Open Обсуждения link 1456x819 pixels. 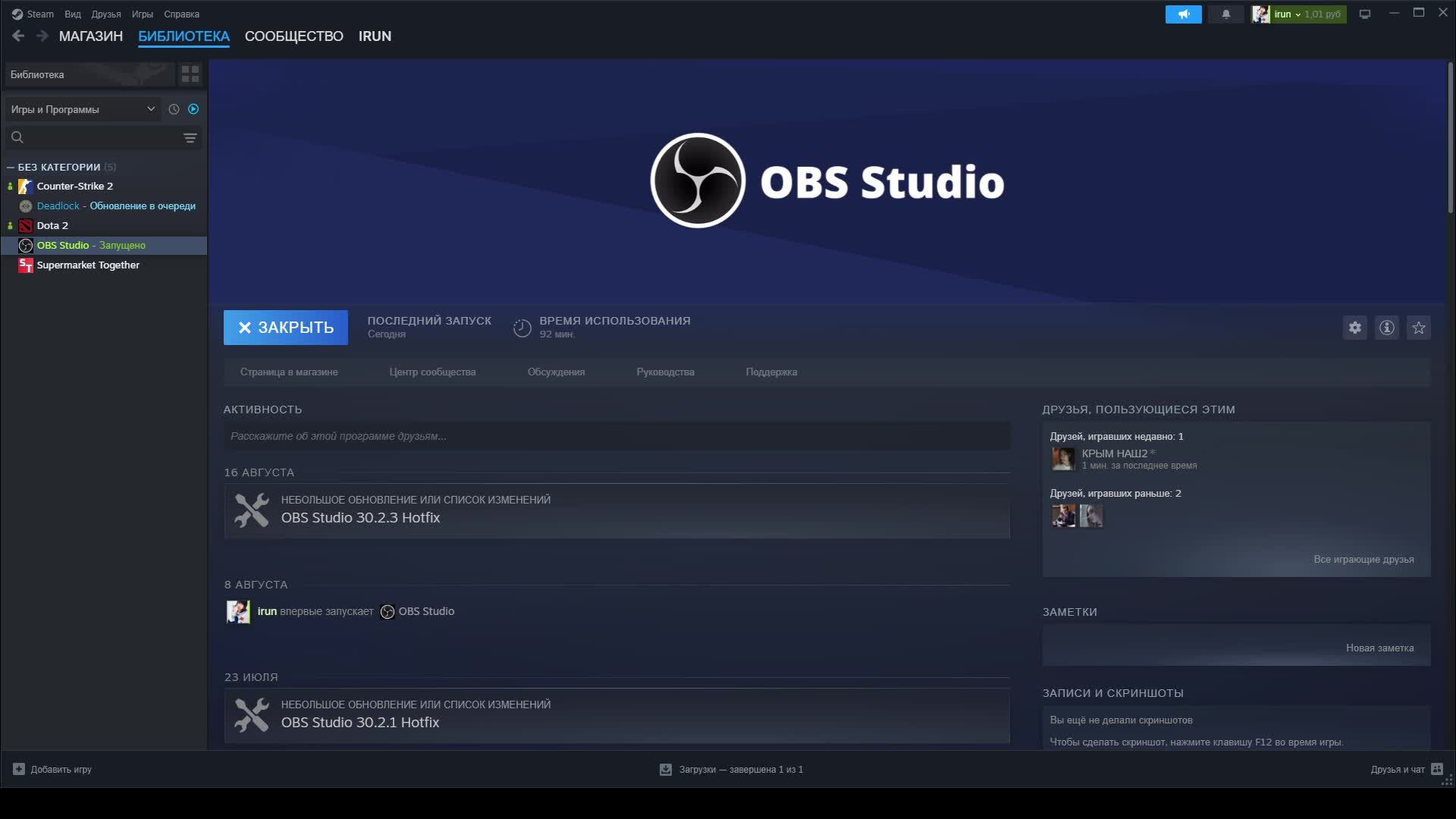556,372
